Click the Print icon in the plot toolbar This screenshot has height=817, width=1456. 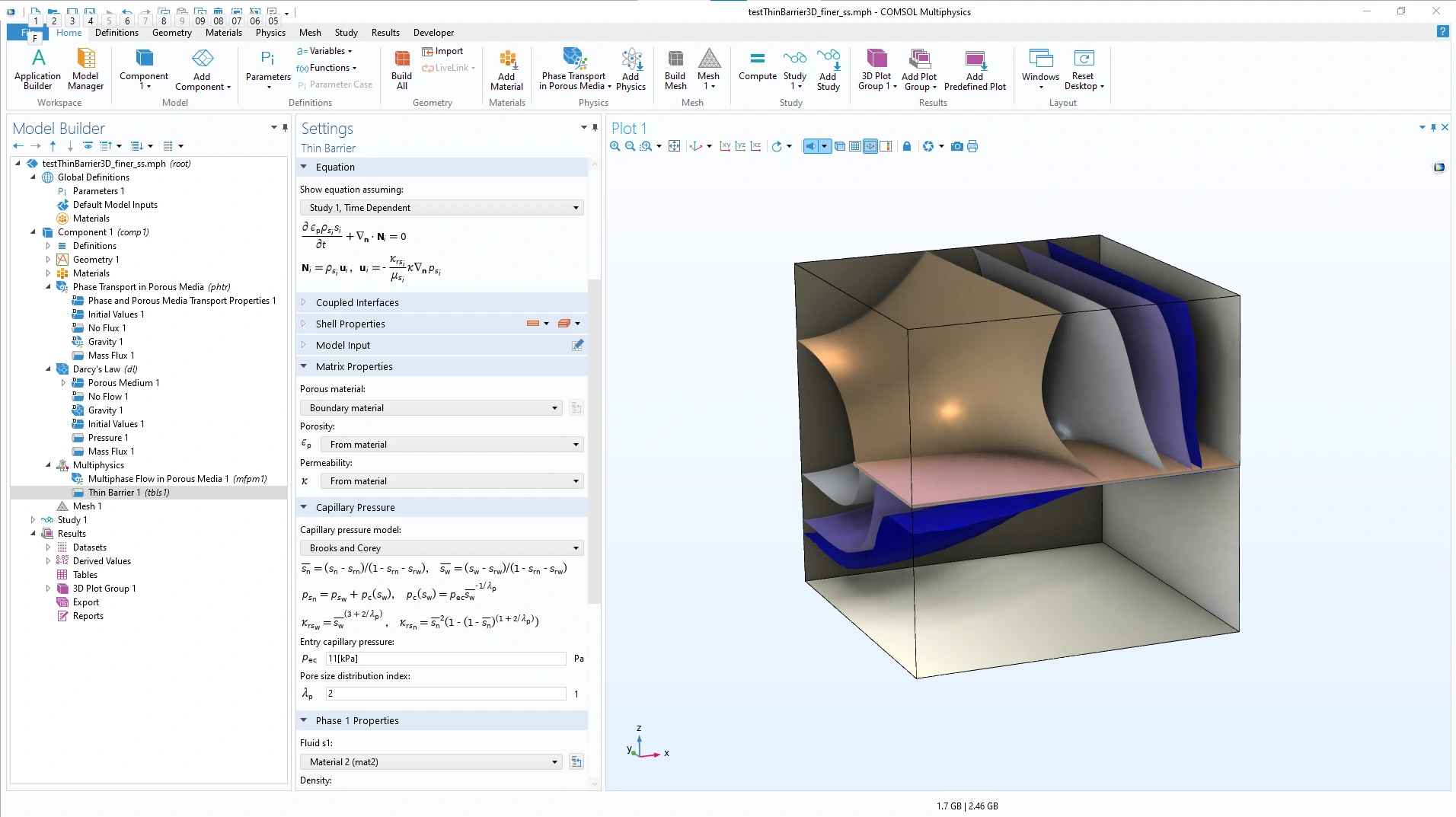click(x=972, y=146)
